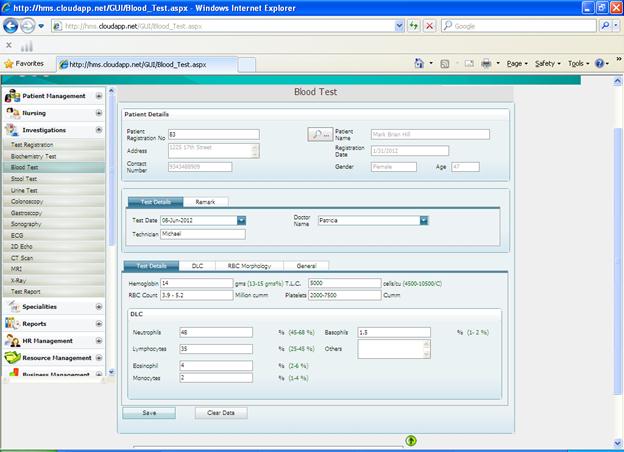Click the Favorites star icon

[x=8, y=63]
